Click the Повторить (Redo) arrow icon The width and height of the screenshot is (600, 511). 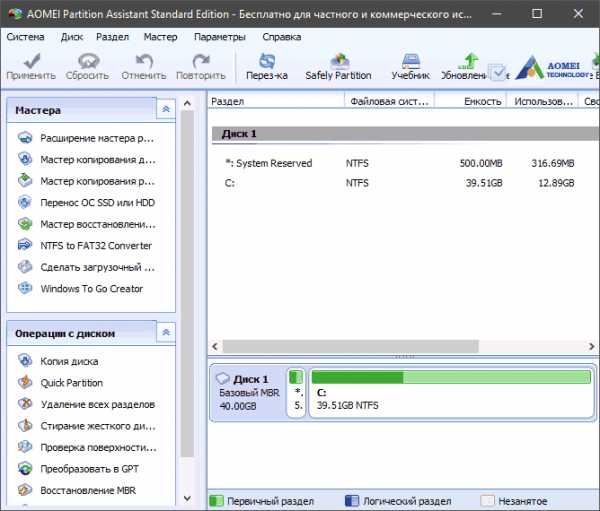click(201, 60)
